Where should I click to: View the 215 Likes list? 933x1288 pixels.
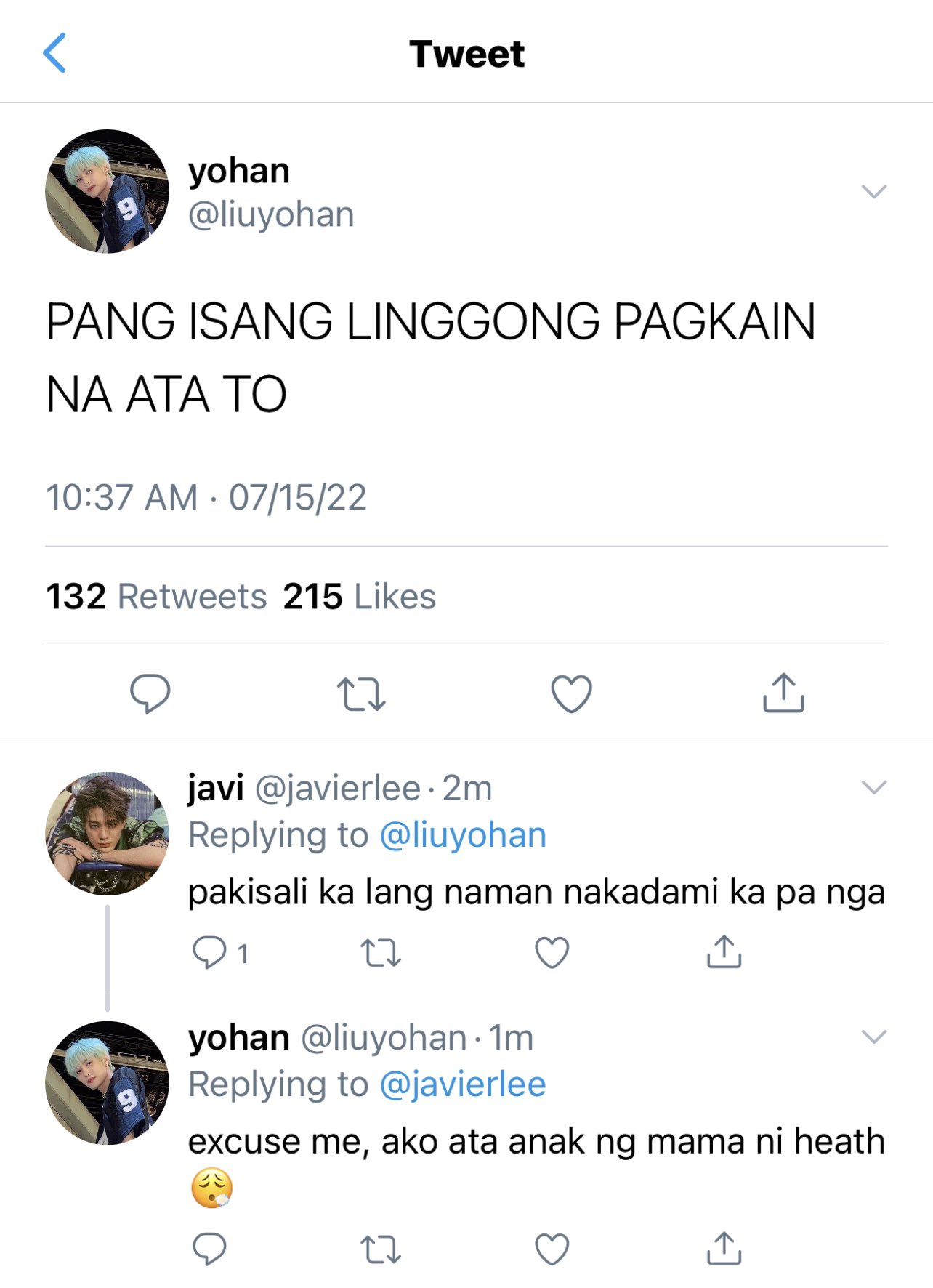360,597
